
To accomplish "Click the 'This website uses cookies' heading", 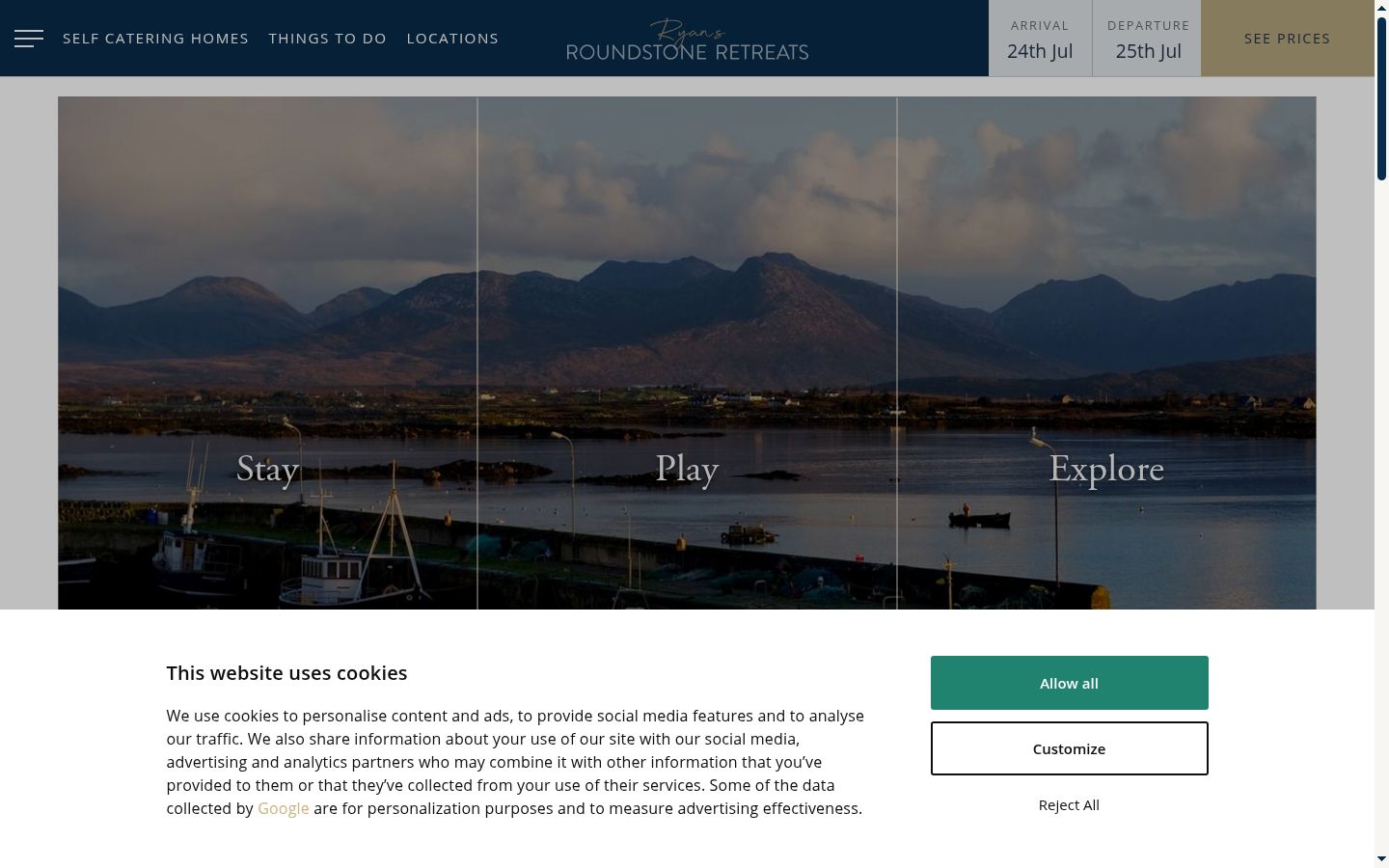I will point(286,673).
